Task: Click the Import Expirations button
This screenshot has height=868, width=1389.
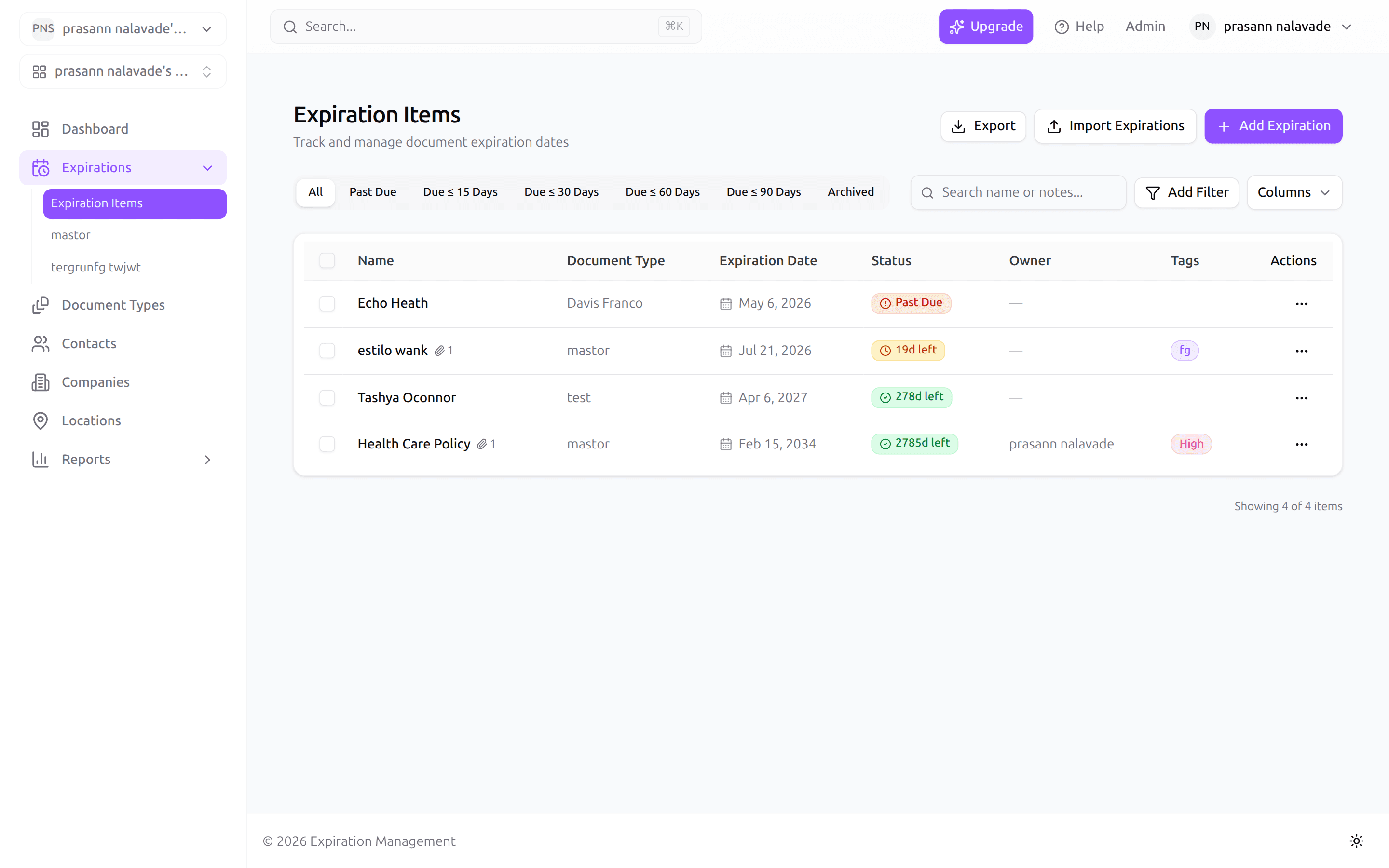Action: [x=1115, y=126]
